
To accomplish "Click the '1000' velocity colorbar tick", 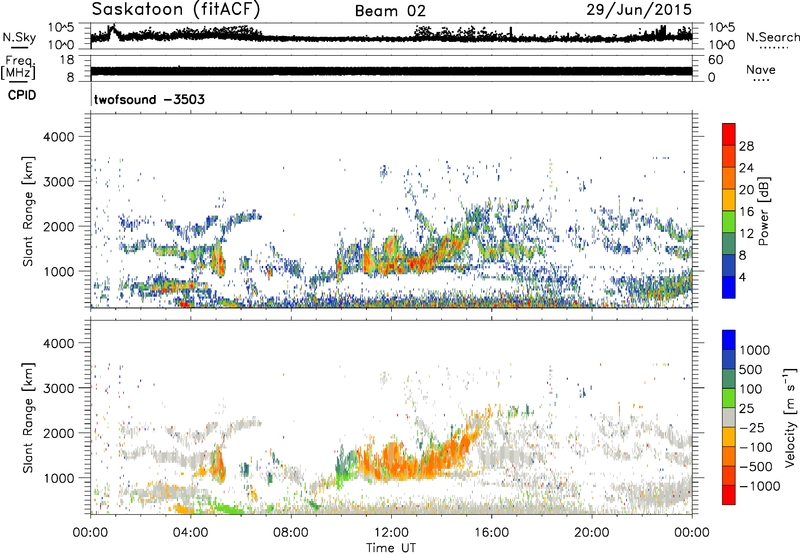I will pyautogui.click(x=755, y=350).
